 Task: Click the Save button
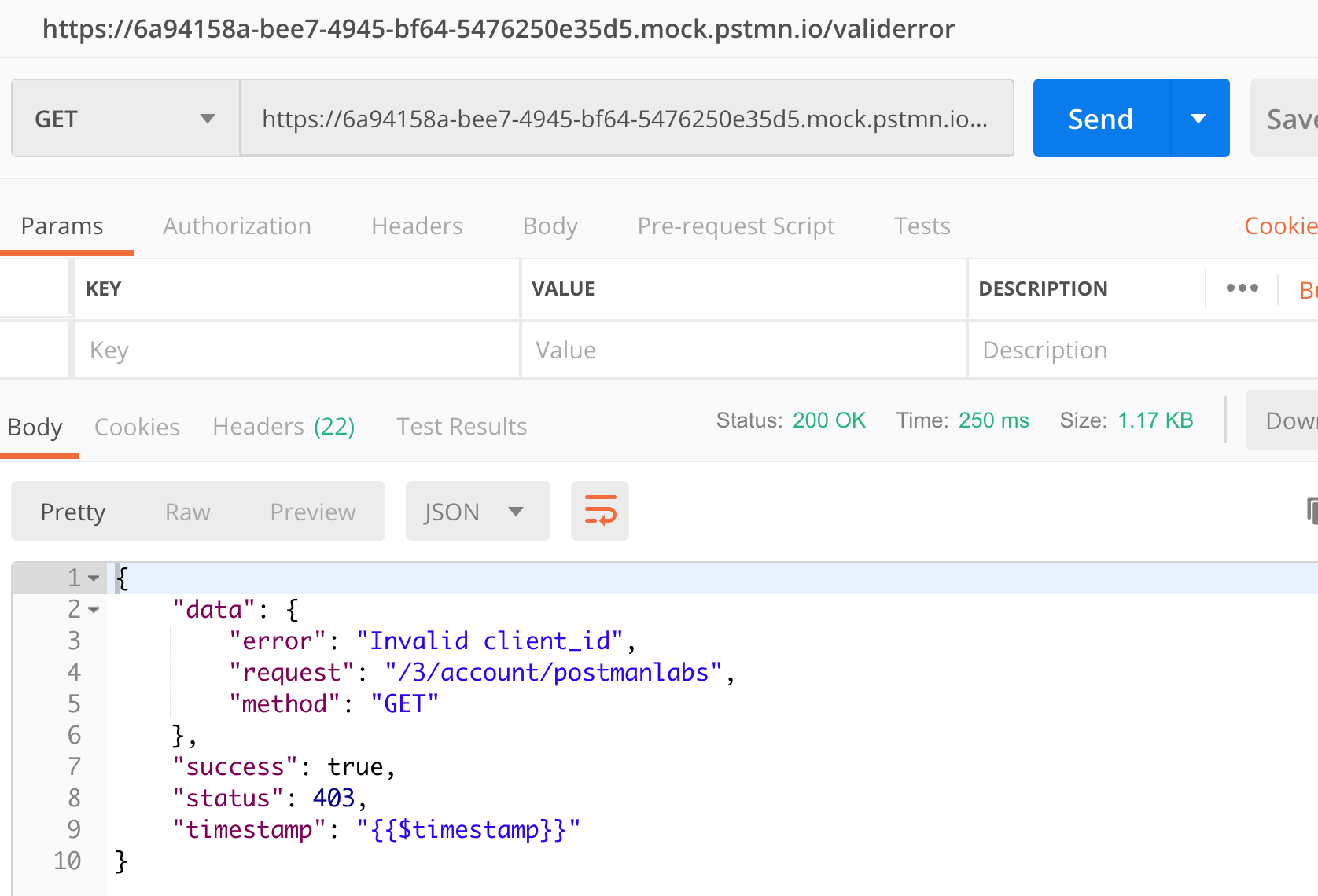(1285, 119)
